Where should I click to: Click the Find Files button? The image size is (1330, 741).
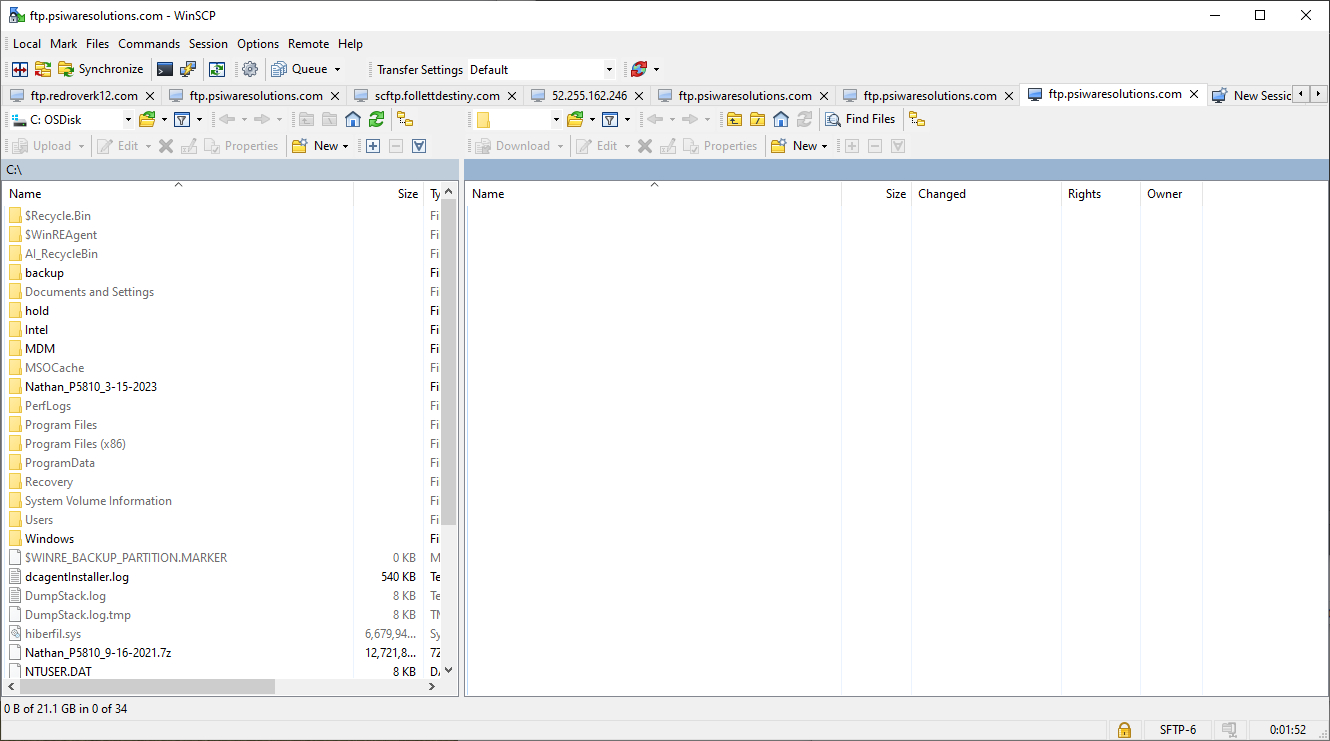860,119
